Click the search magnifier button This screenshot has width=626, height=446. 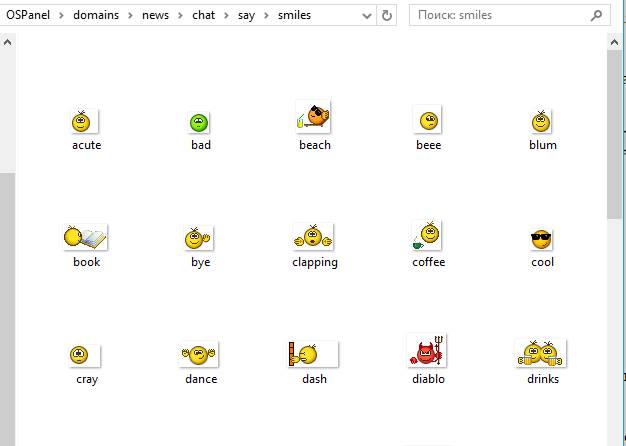point(596,16)
